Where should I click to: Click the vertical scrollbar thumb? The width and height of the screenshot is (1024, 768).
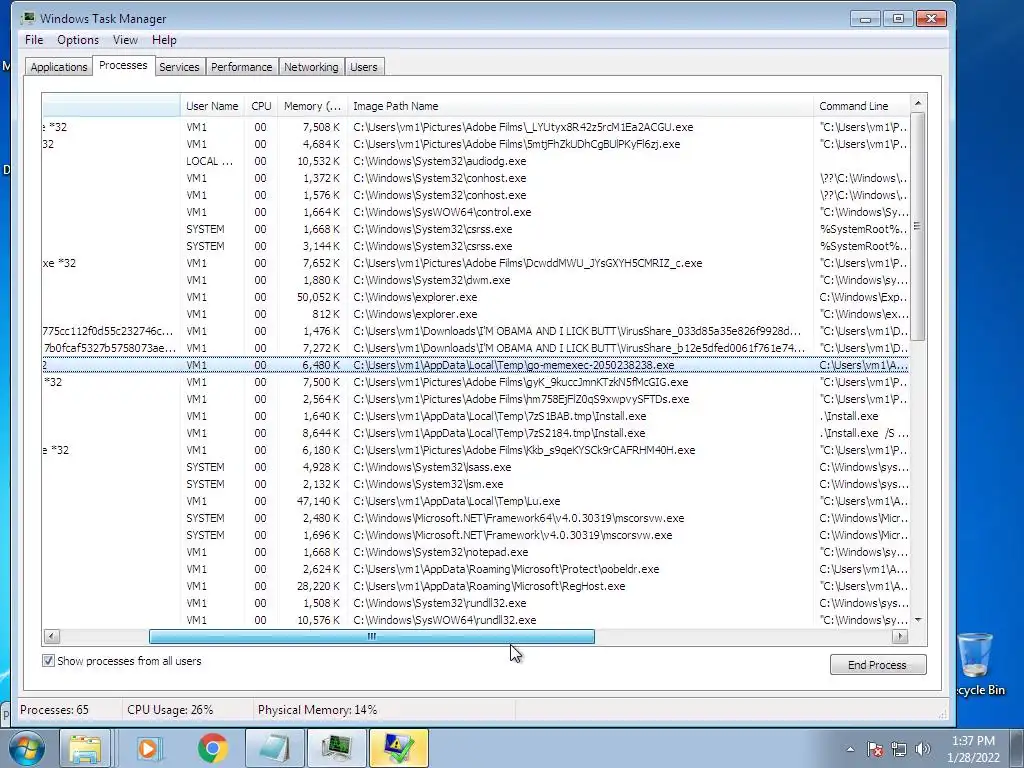tap(918, 226)
